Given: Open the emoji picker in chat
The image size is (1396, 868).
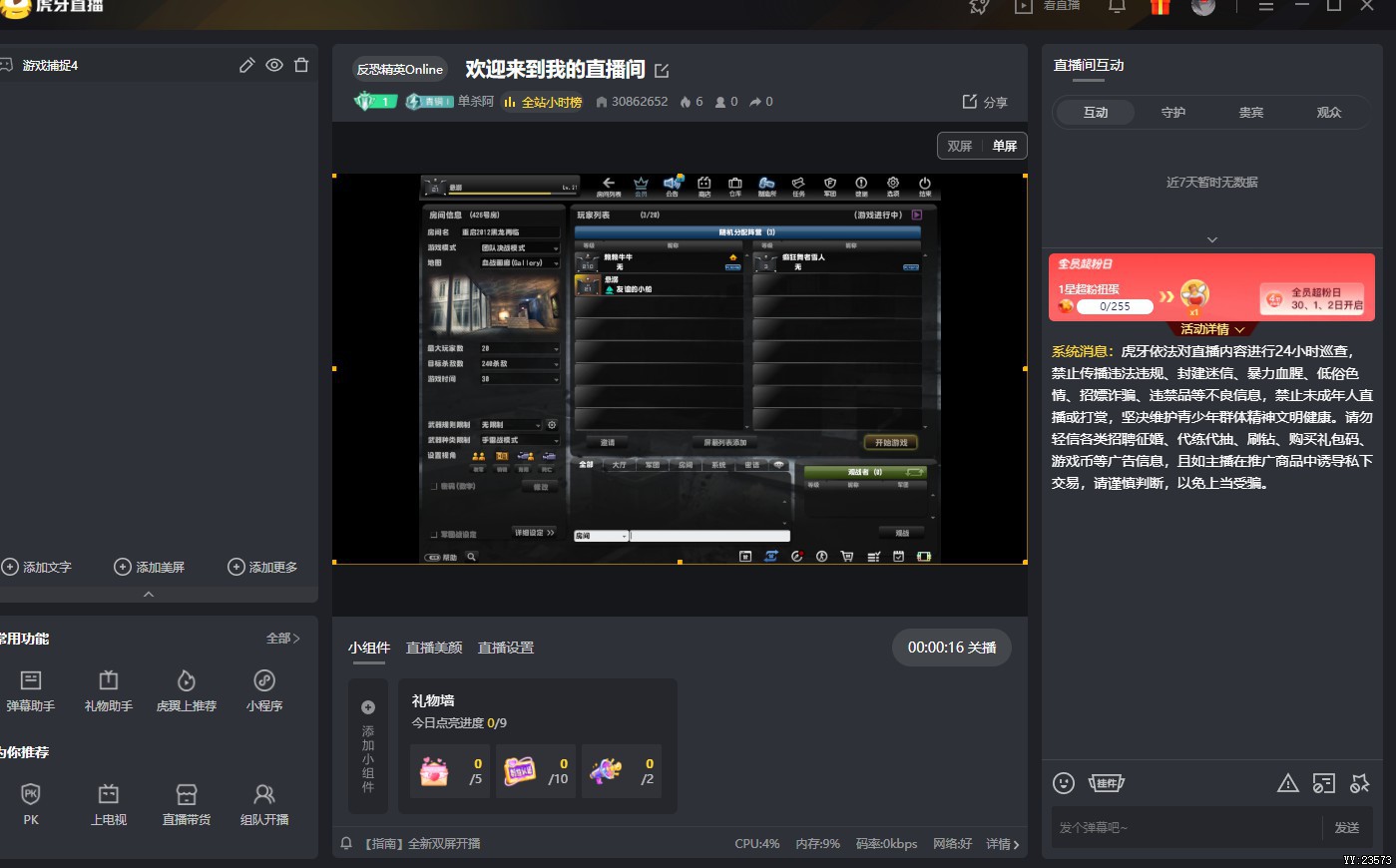Looking at the screenshot, I should point(1064,783).
